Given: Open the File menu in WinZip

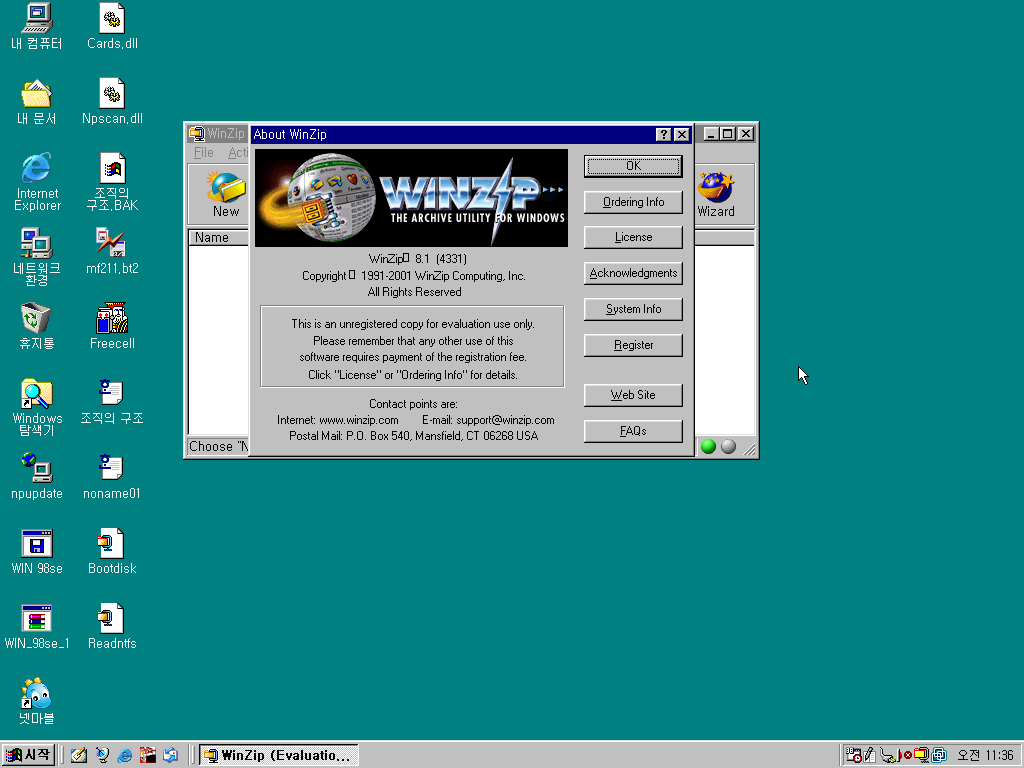Looking at the screenshot, I should [204, 152].
